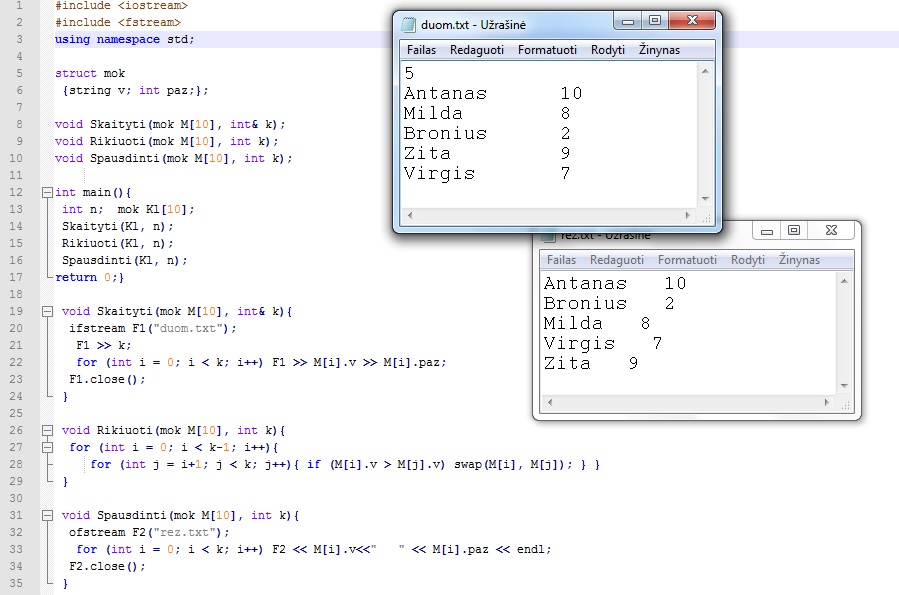The width and height of the screenshot is (899, 595).
Task: Click 'Antanas' in rez.txt window
Action: (x=585, y=284)
